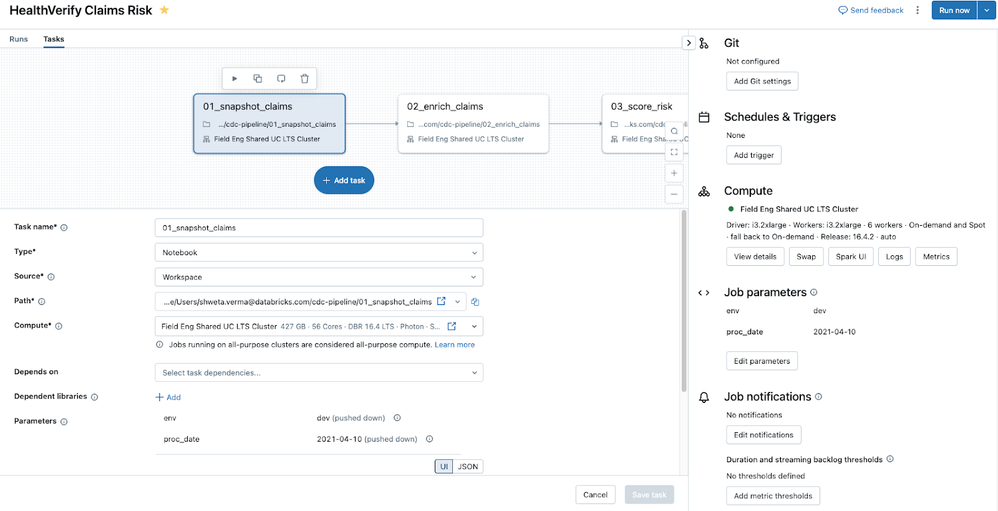Image resolution: width=998 pixels, height=511 pixels.
Task: Select the 02_enrich_claims task node
Action: pos(474,123)
